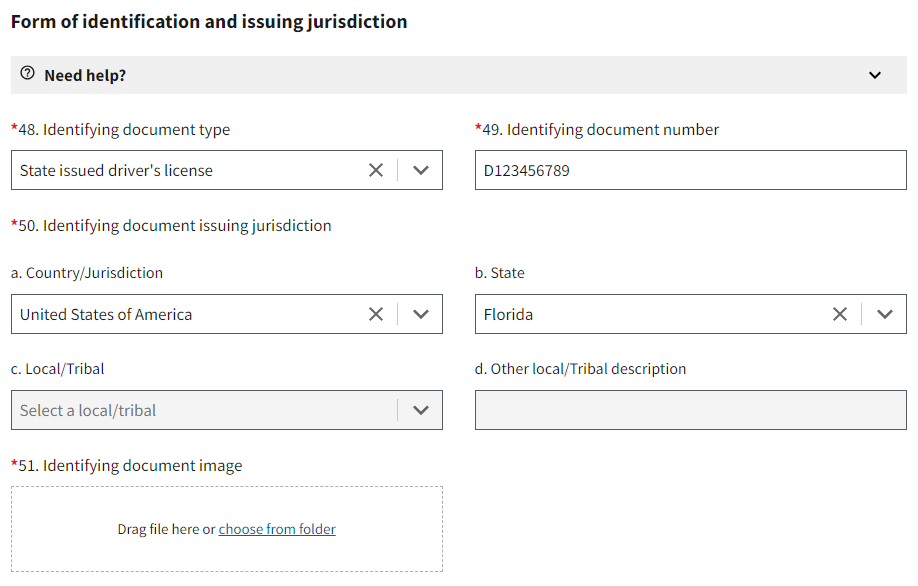The width and height of the screenshot is (918, 586).
Task: Open the Country/Jurisdiction combo box
Action: [x=180, y=314]
